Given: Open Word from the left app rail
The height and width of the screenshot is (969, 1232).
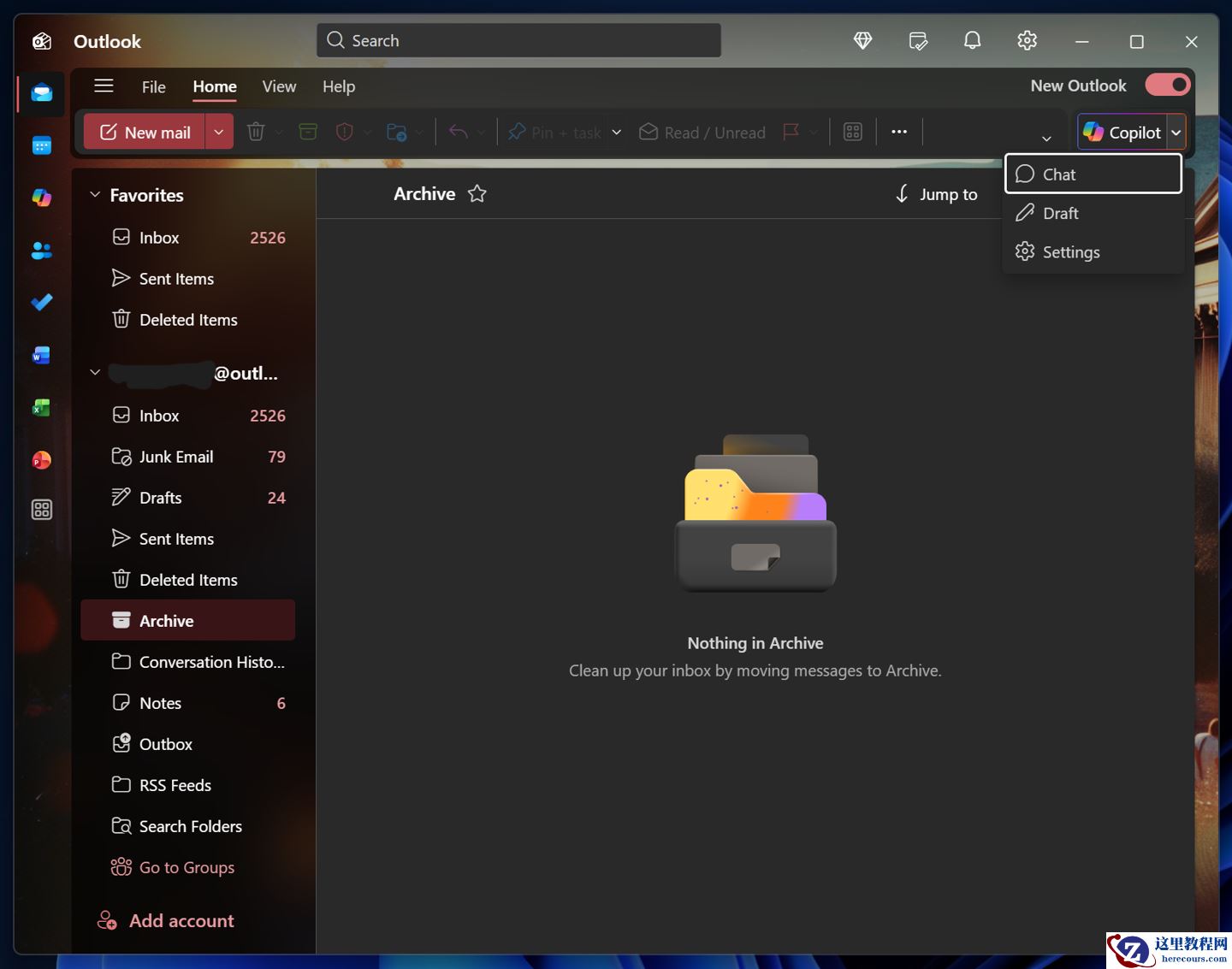Looking at the screenshot, I should pyautogui.click(x=41, y=355).
